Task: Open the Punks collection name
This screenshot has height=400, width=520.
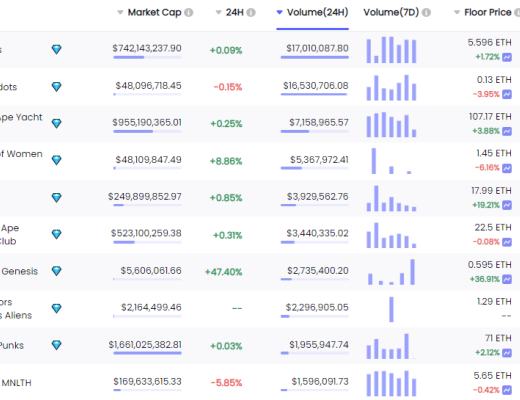Action: point(12,345)
